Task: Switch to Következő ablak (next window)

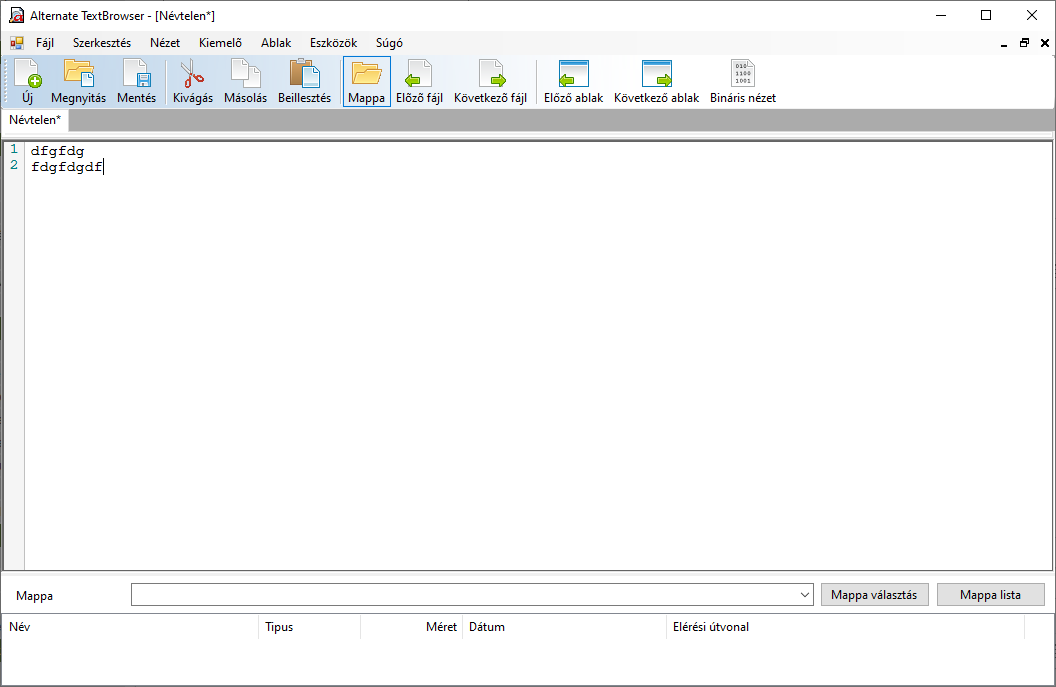Action: tap(656, 81)
